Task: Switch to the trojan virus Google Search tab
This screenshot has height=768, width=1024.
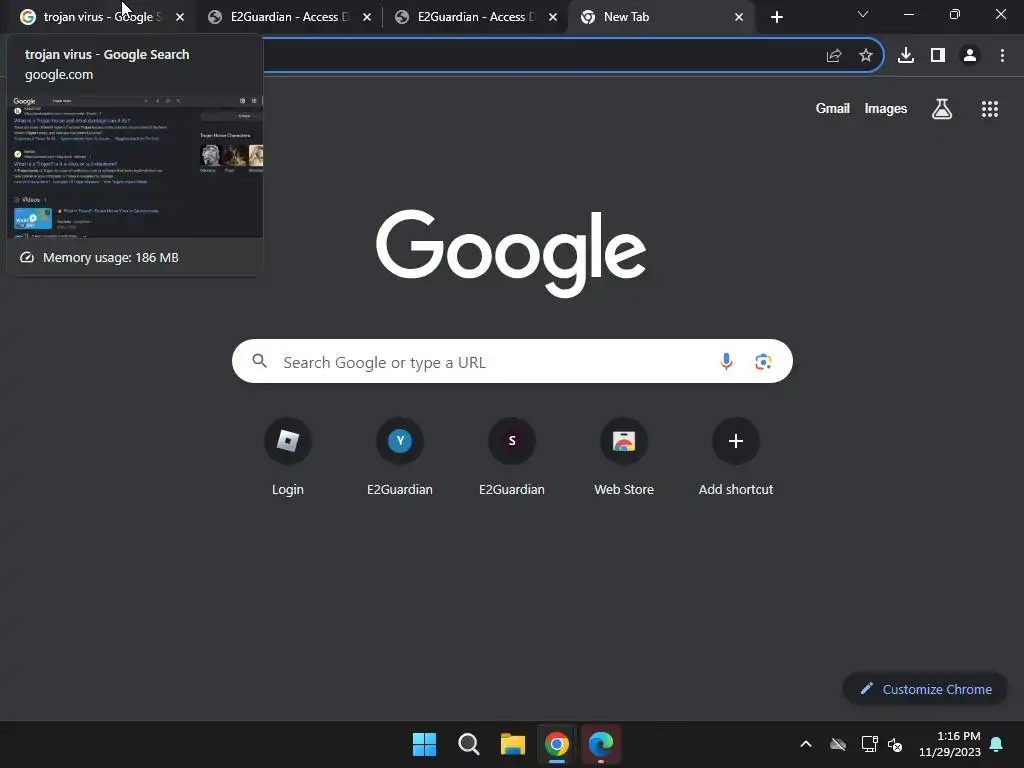Action: [98, 17]
